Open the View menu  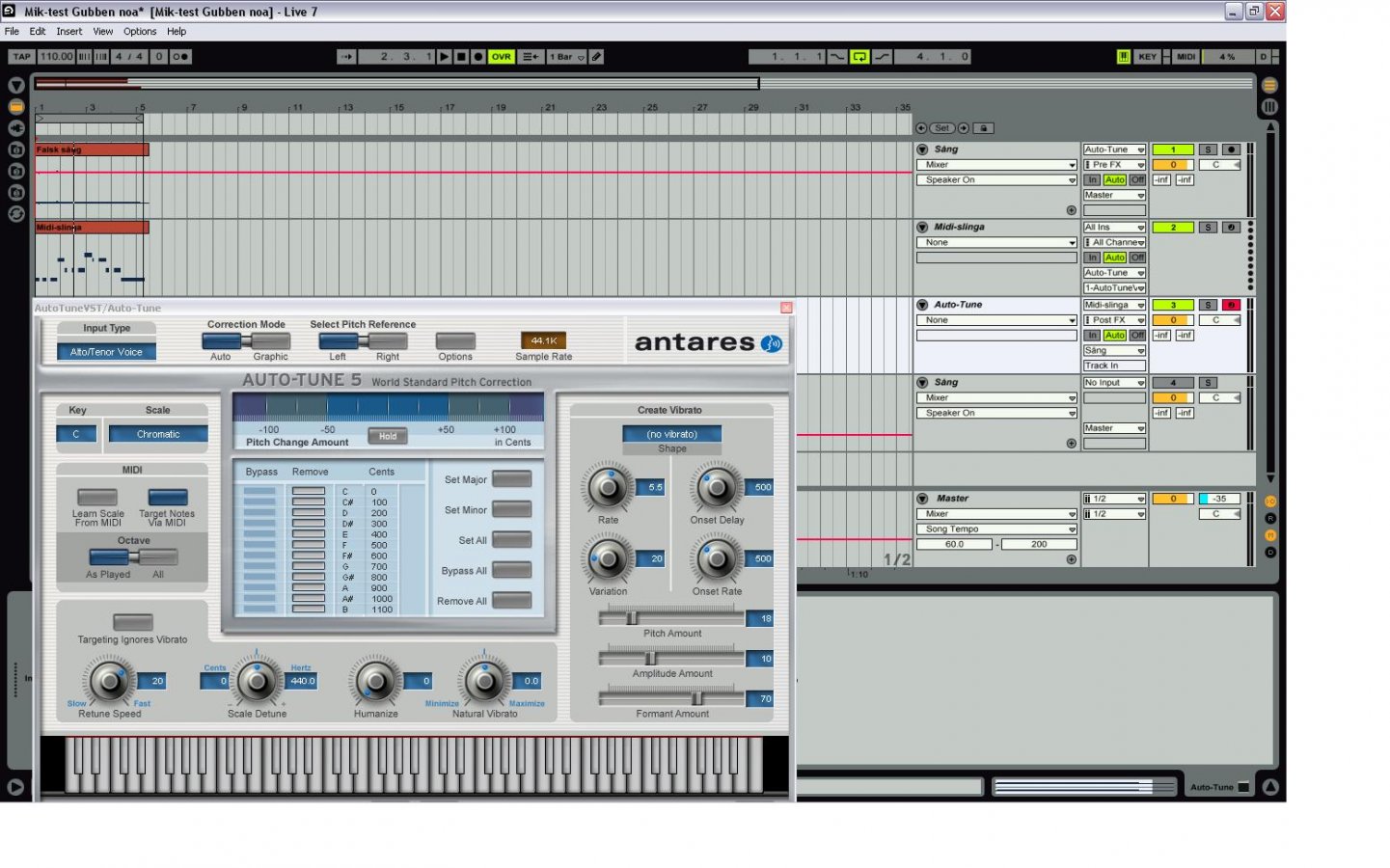pos(103,32)
